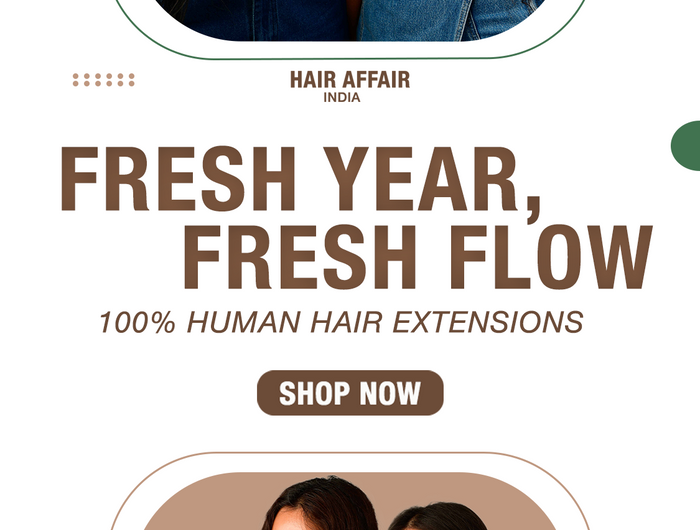This screenshot has height=530, width=700.
Task: Click the first FRESH in the top headline line
Action: [x=178, y=179]
